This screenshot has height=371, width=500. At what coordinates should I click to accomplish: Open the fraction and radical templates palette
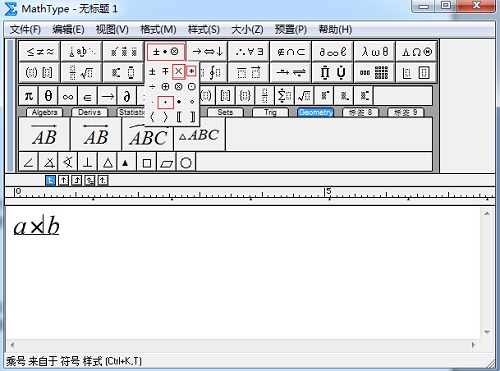pyautogui.click(x=82, y=72)
